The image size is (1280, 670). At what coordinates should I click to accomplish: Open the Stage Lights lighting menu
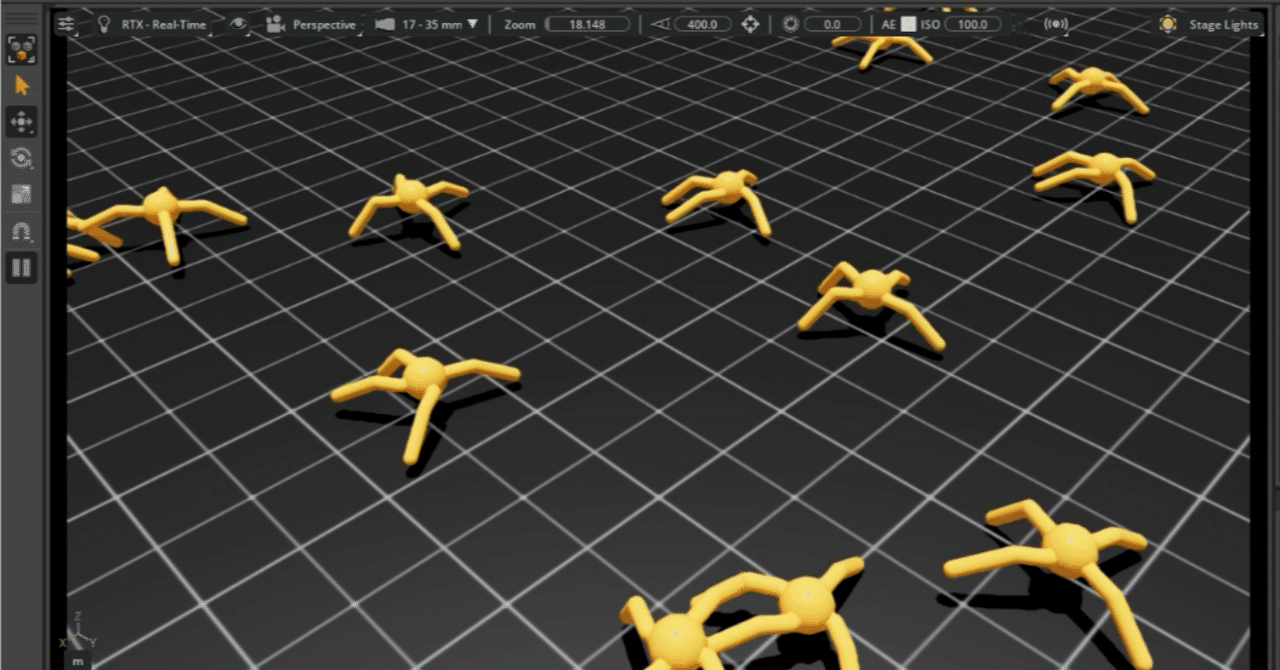[x=1223, y=24]
